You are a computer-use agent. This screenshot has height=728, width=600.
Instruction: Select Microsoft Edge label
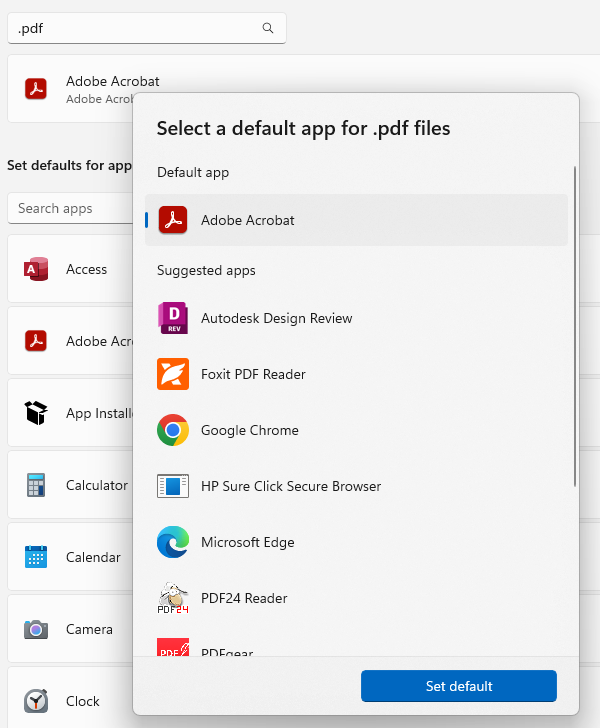[x=248, y=542]
